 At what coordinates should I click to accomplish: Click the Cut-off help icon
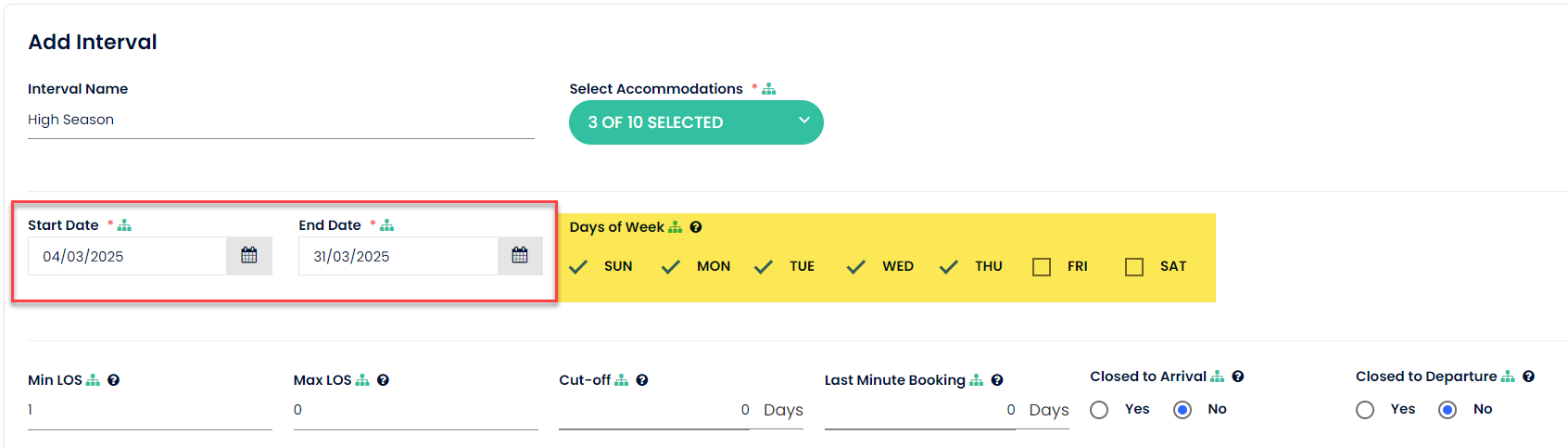click(x=642, y=380)
